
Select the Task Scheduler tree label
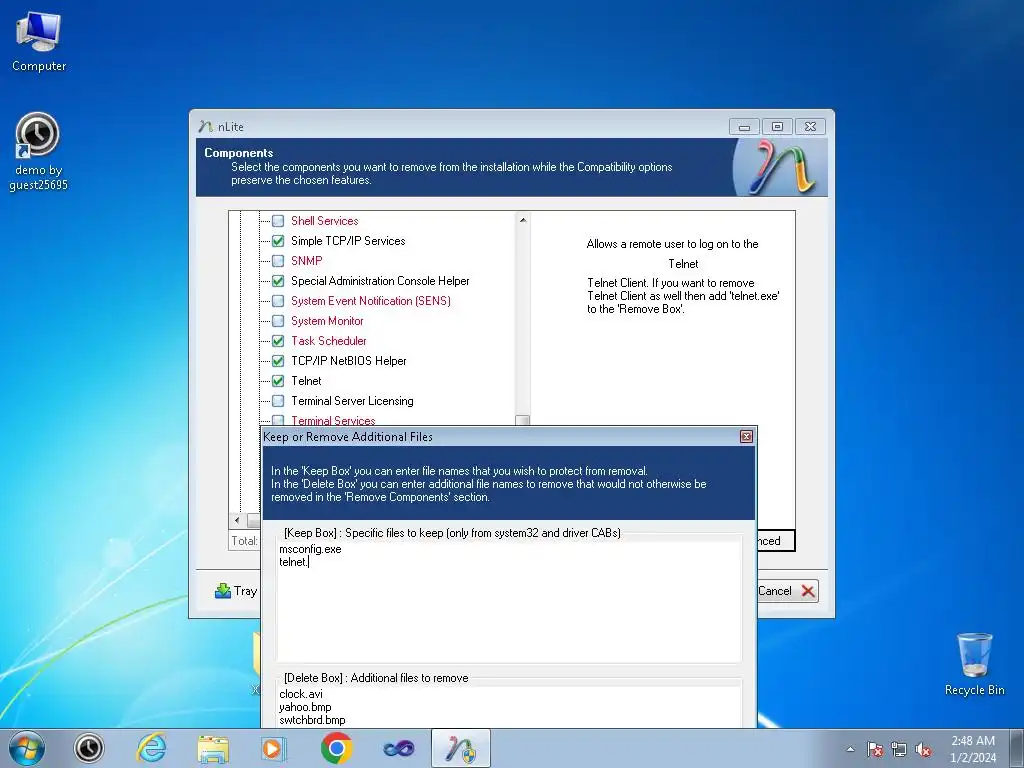click(x=328, y=341)
